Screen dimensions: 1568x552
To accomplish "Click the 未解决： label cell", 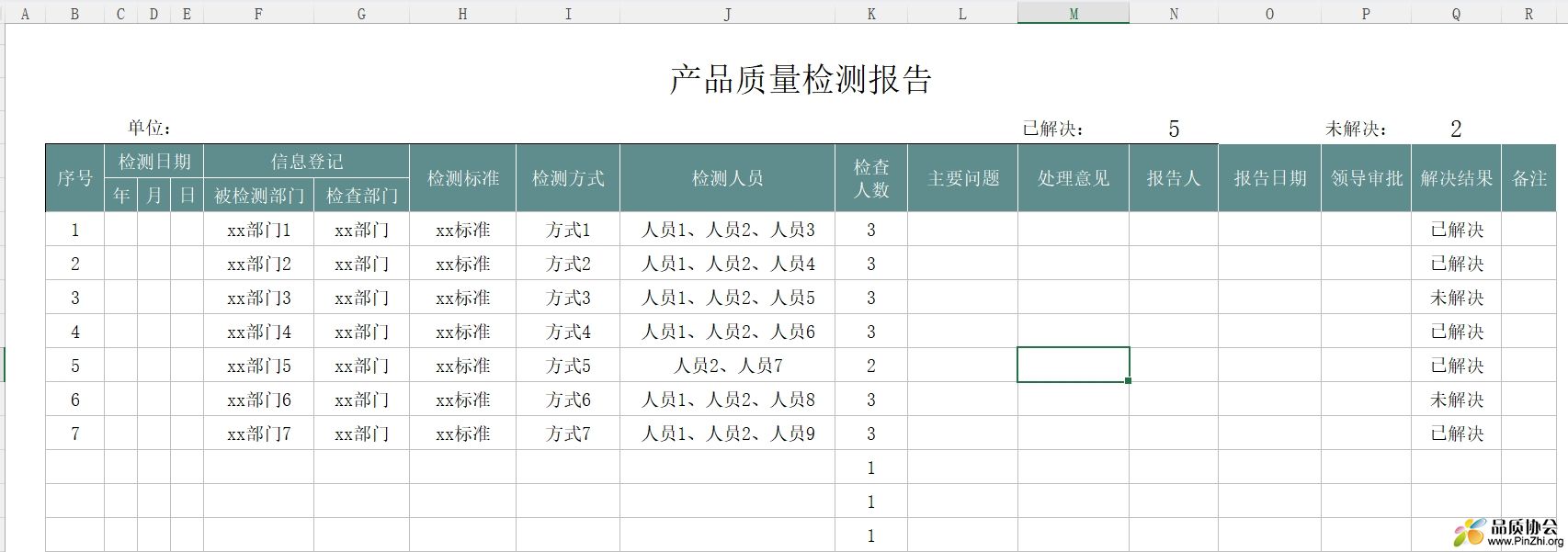I will pos(1357,129).
